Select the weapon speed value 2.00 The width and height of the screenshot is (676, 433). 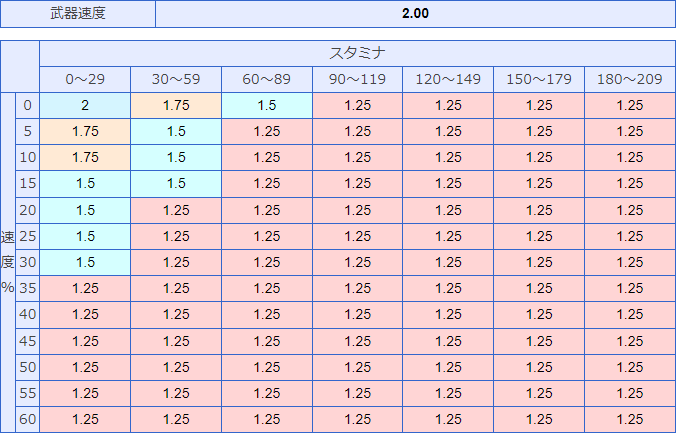click(x=415, y=14)
